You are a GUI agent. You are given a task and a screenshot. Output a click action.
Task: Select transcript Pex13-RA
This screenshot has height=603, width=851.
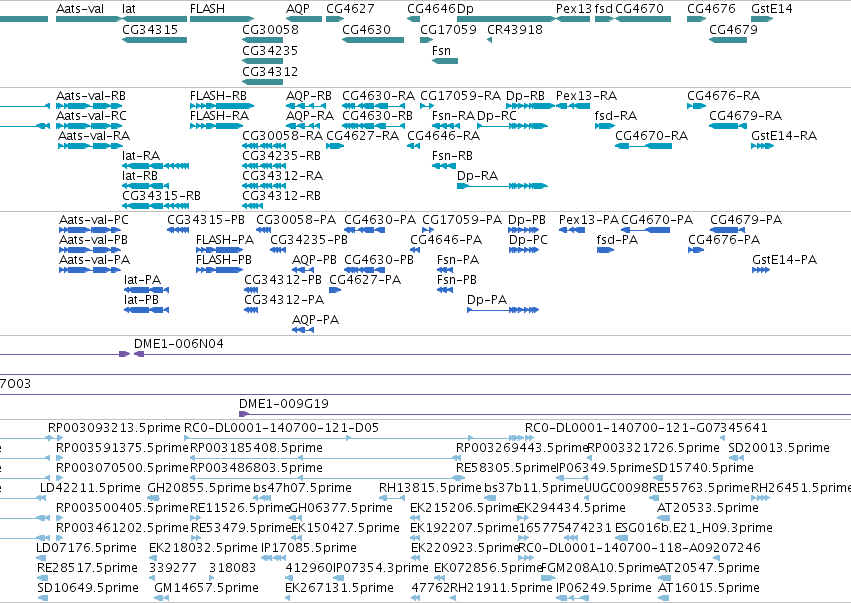click(x=586, y=96)
